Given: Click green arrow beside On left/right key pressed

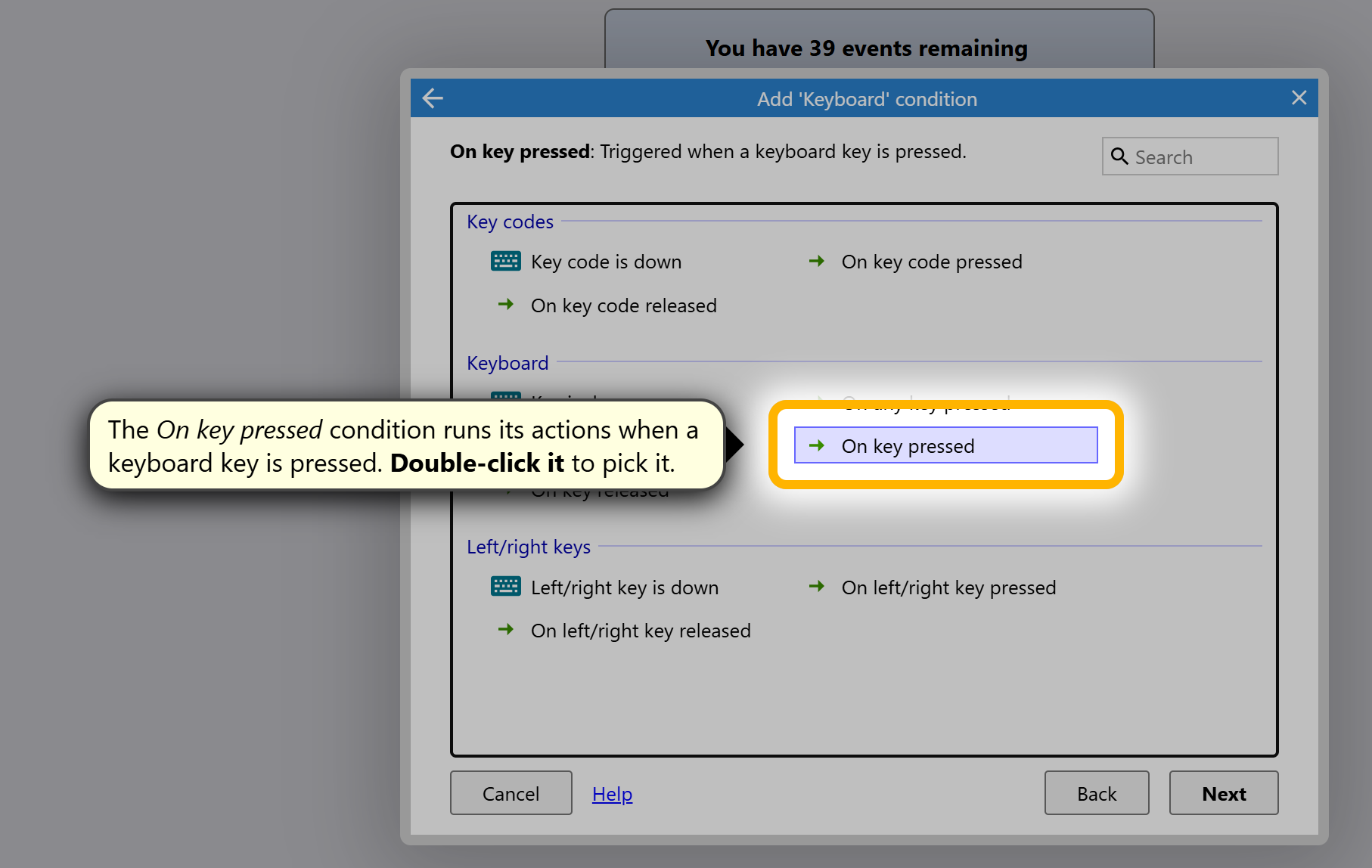Looking at the screenshot, I should pos(817,587).
